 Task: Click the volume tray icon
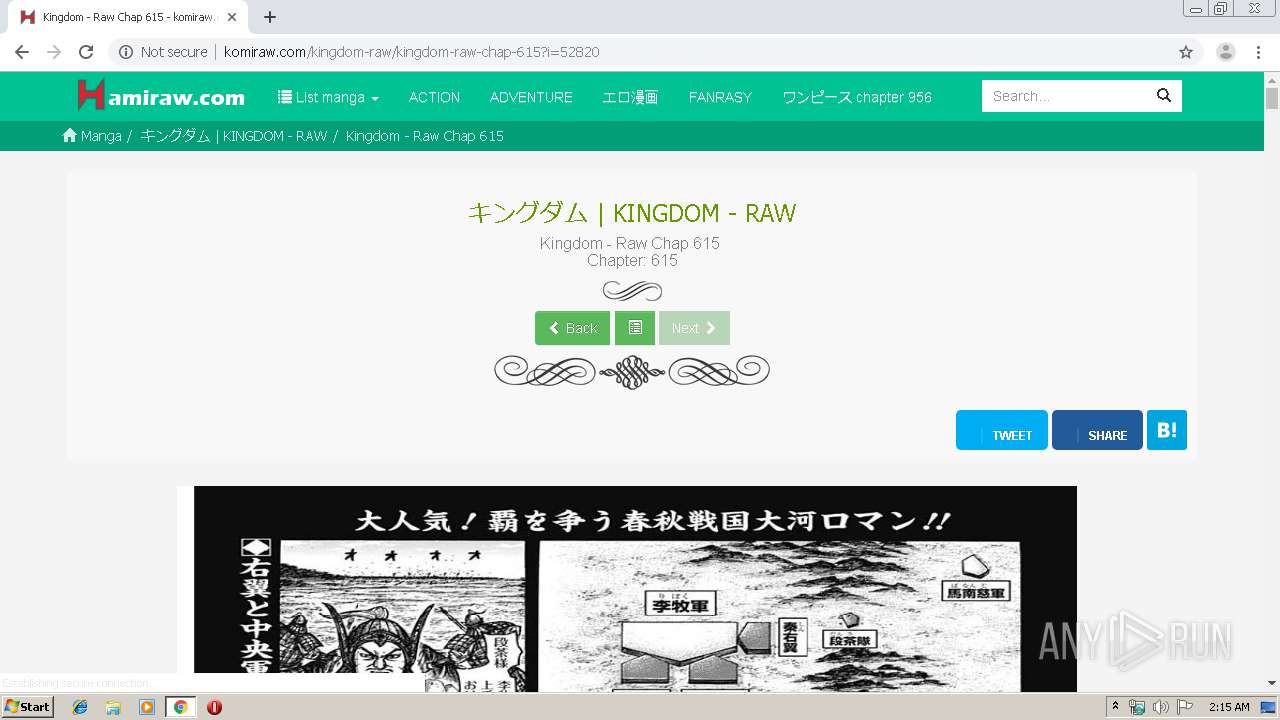point(1160,707)
